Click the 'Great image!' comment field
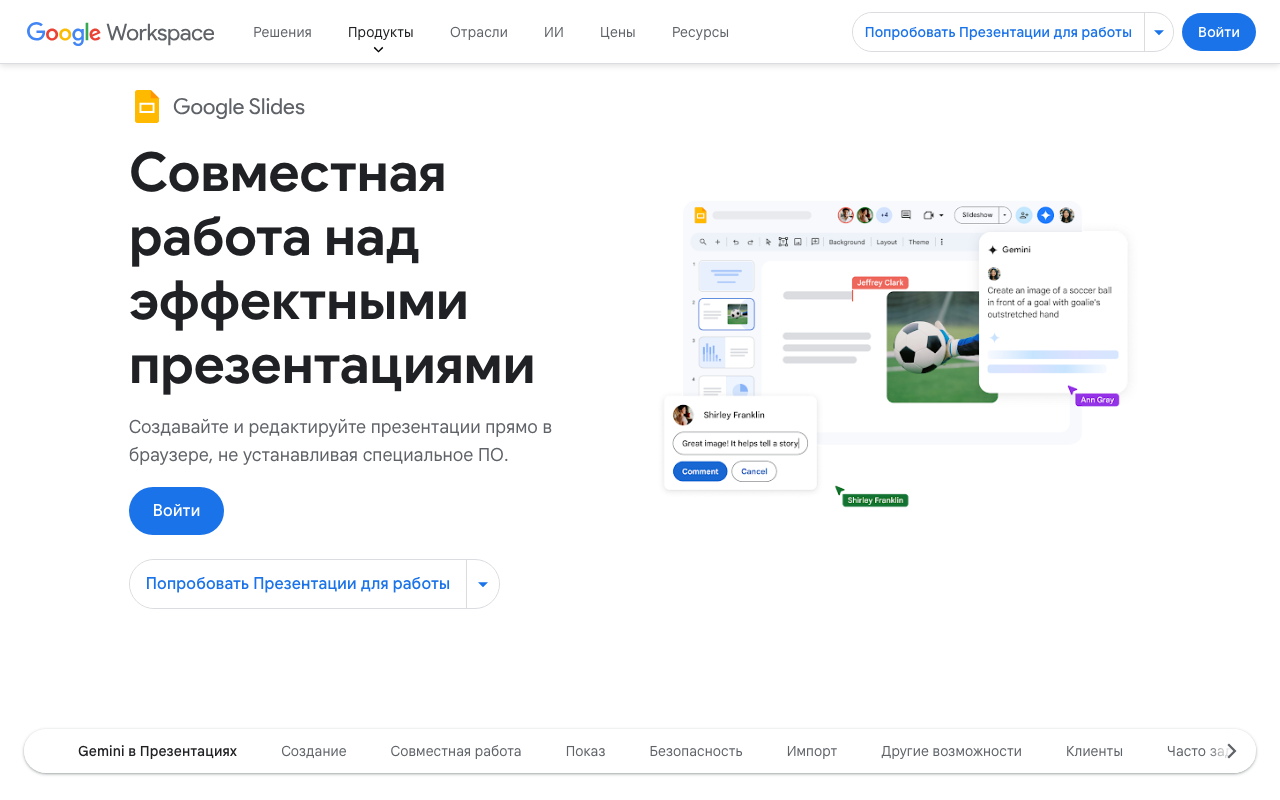Viewport: 1280px width, 800px height. [740, 443]
